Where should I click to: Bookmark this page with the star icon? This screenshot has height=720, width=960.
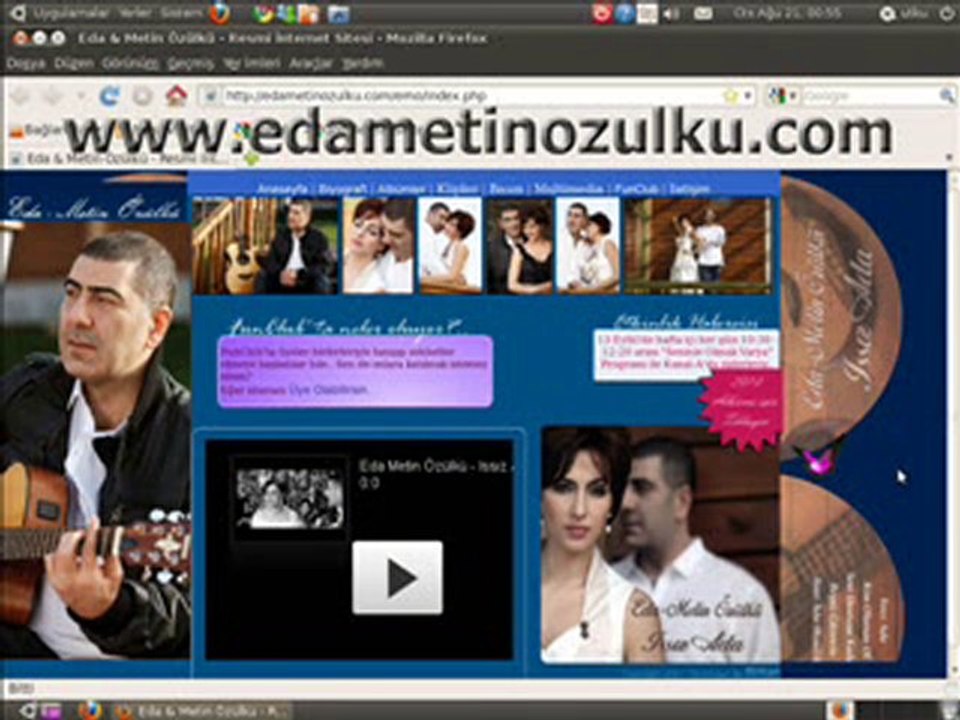[x=731, y=96]
